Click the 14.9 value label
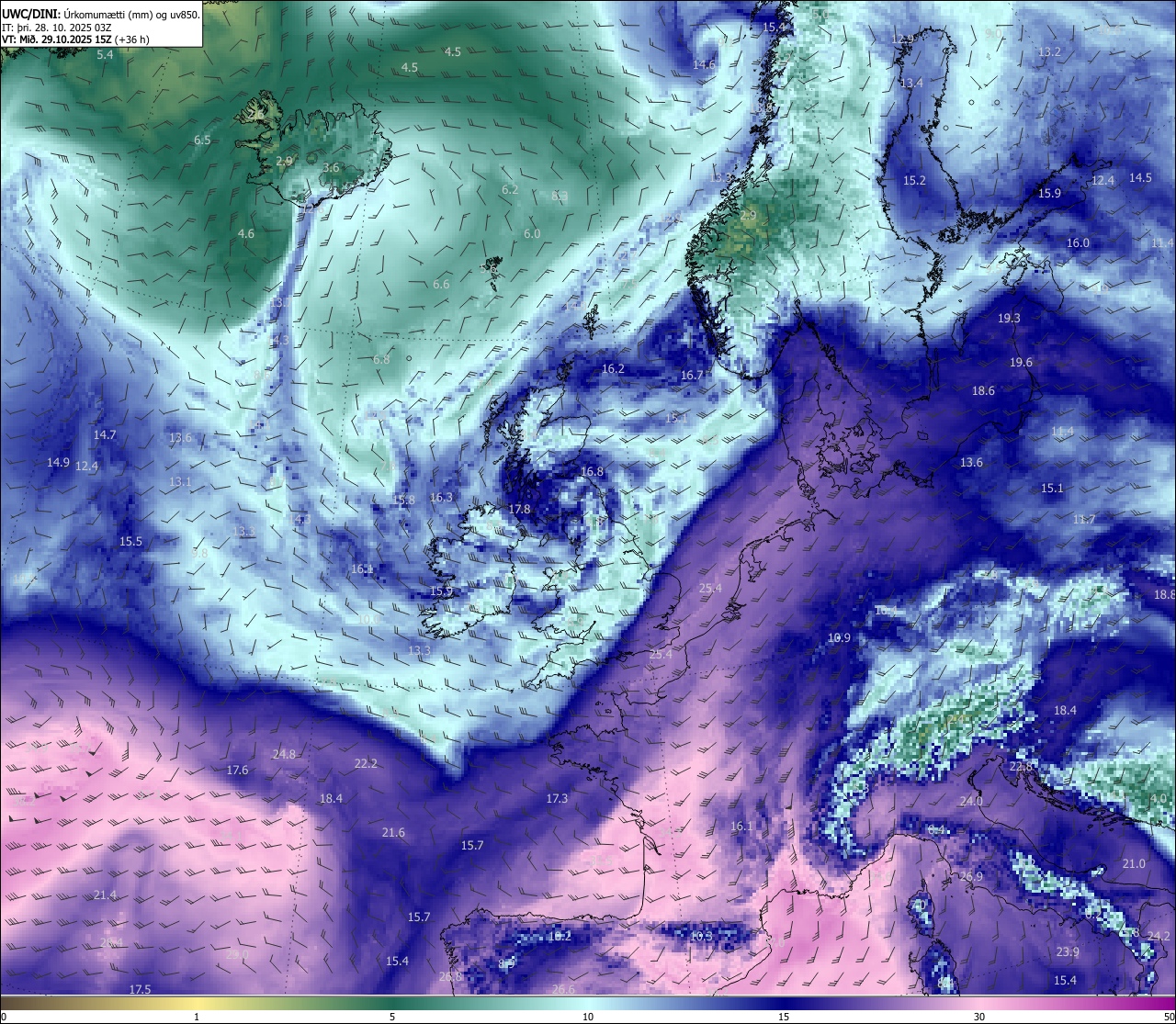Image resolution: width=1176 pixels, height=1024 pixels. pyautogui.click(x=58, y=462)
